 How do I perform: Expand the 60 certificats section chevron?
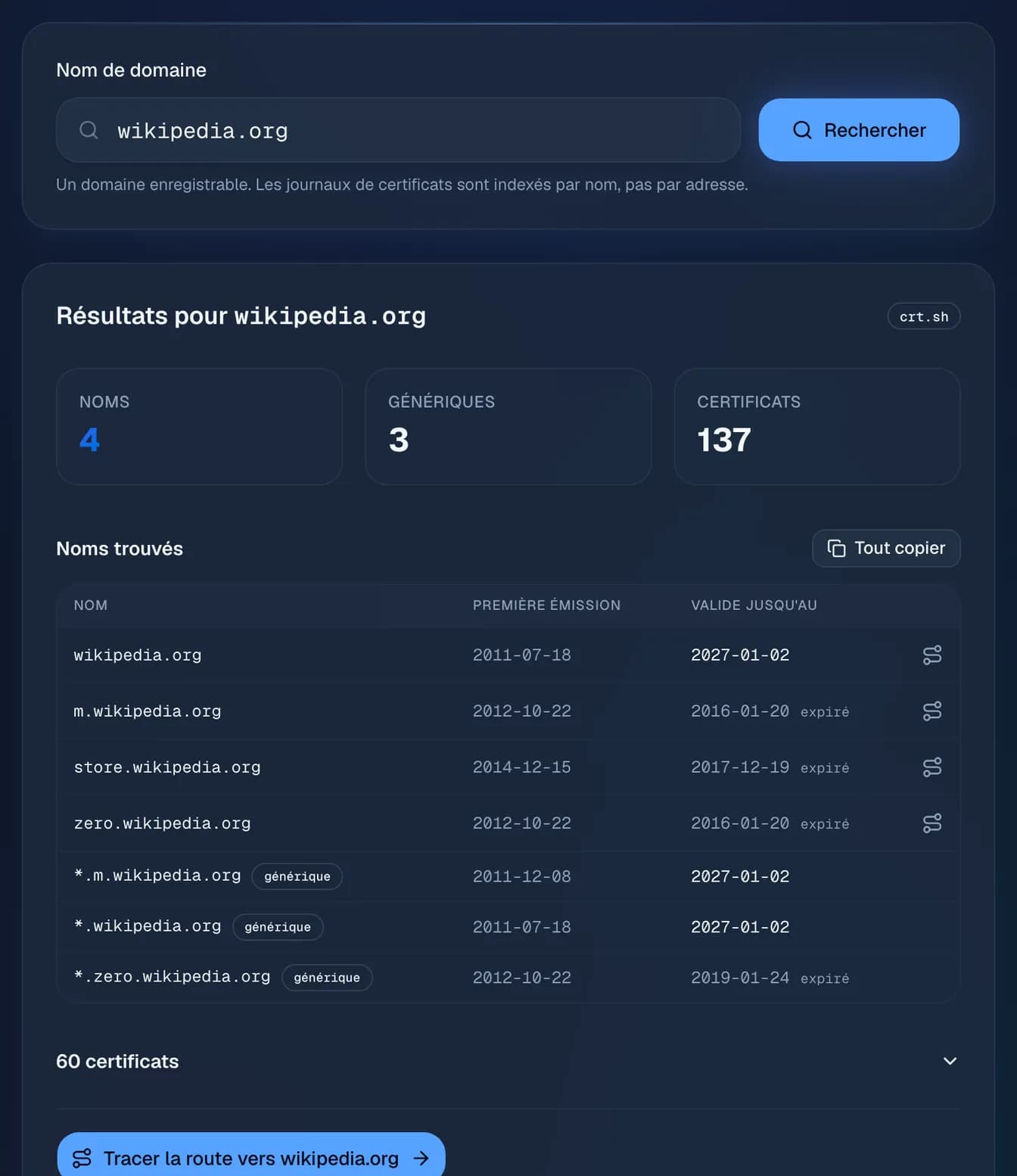click(950, 1061)
